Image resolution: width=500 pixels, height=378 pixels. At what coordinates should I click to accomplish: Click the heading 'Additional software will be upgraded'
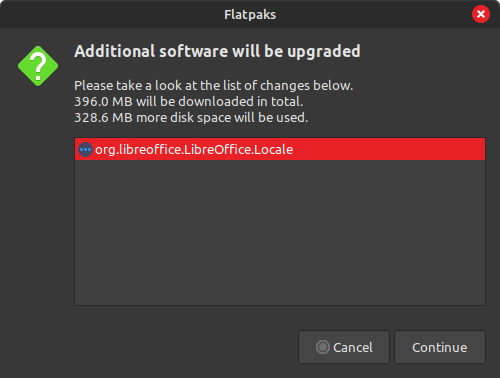point(217,51)
